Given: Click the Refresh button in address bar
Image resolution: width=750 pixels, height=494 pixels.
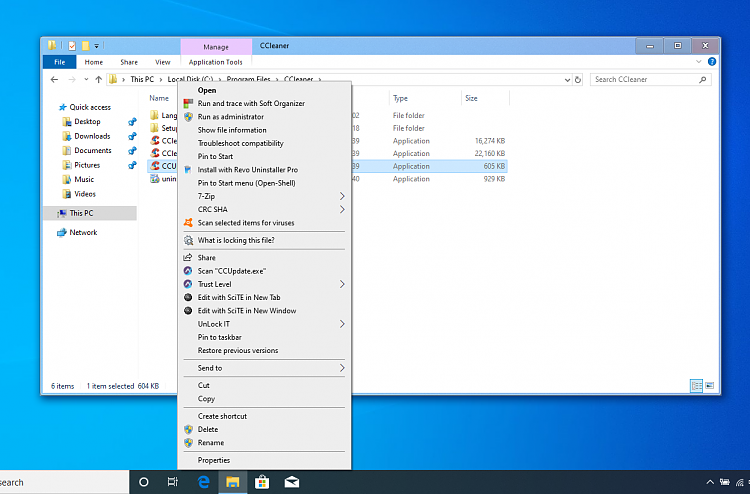Looking at the screenshot, I should pyautogui.click(x=578, y=80).
